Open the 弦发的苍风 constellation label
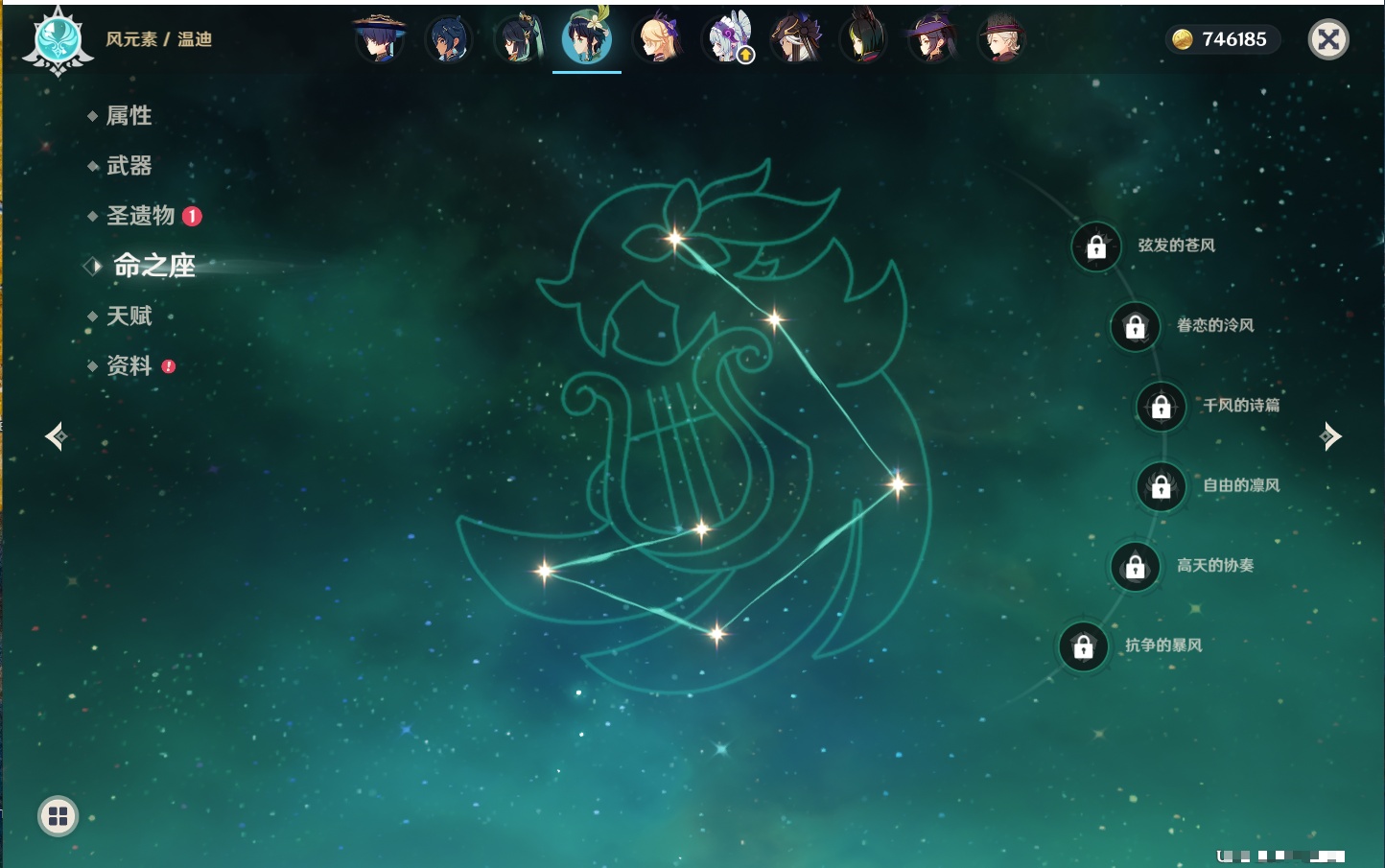 pos(1177,246)
